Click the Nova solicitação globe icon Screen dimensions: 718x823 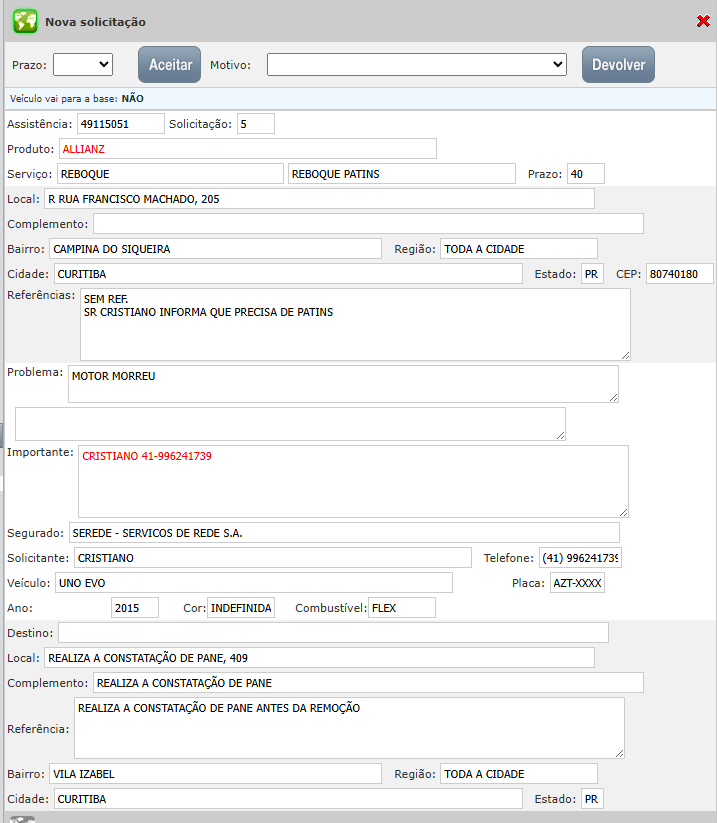tap(25, 21)
